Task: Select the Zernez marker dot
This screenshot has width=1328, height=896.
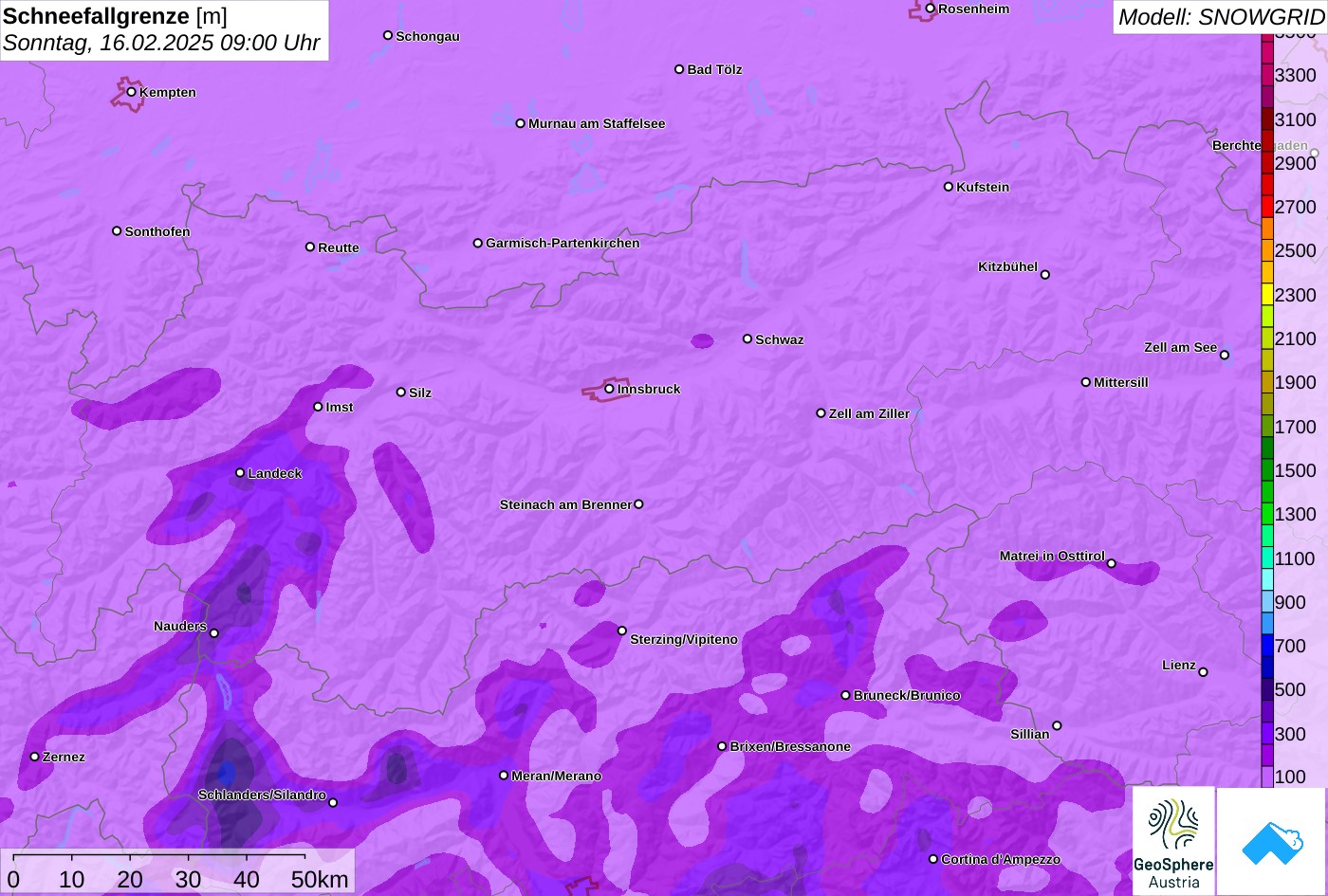Action: click(35, 757)
